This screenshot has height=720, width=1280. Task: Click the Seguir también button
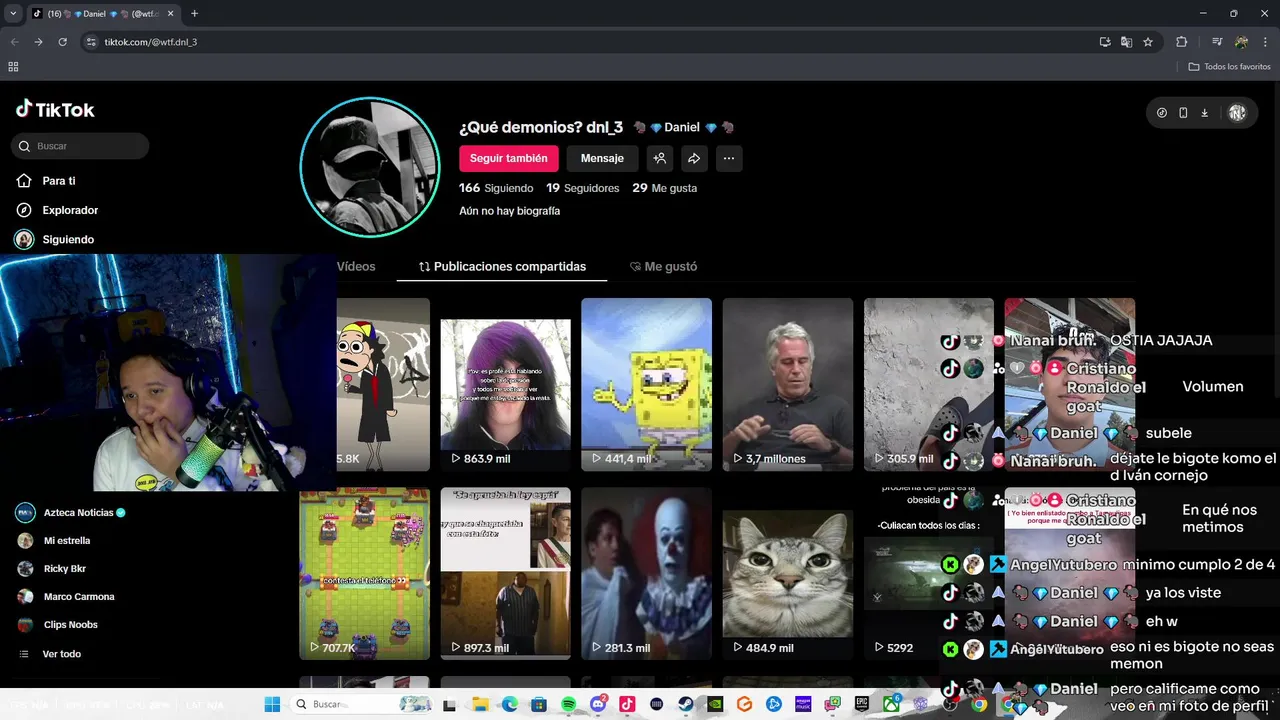(x=508, y=158)
